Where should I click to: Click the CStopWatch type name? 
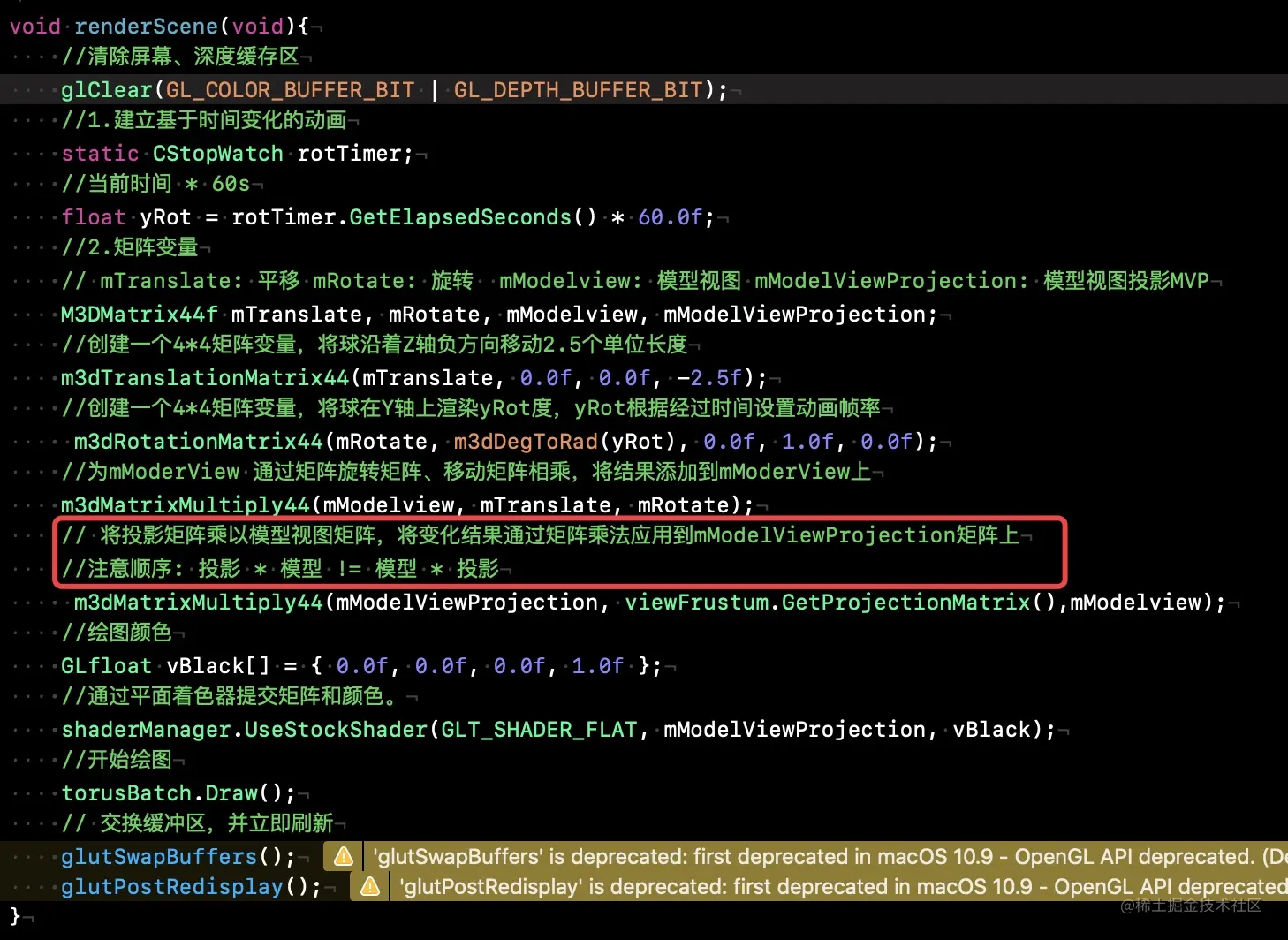[x=218, y=153]
